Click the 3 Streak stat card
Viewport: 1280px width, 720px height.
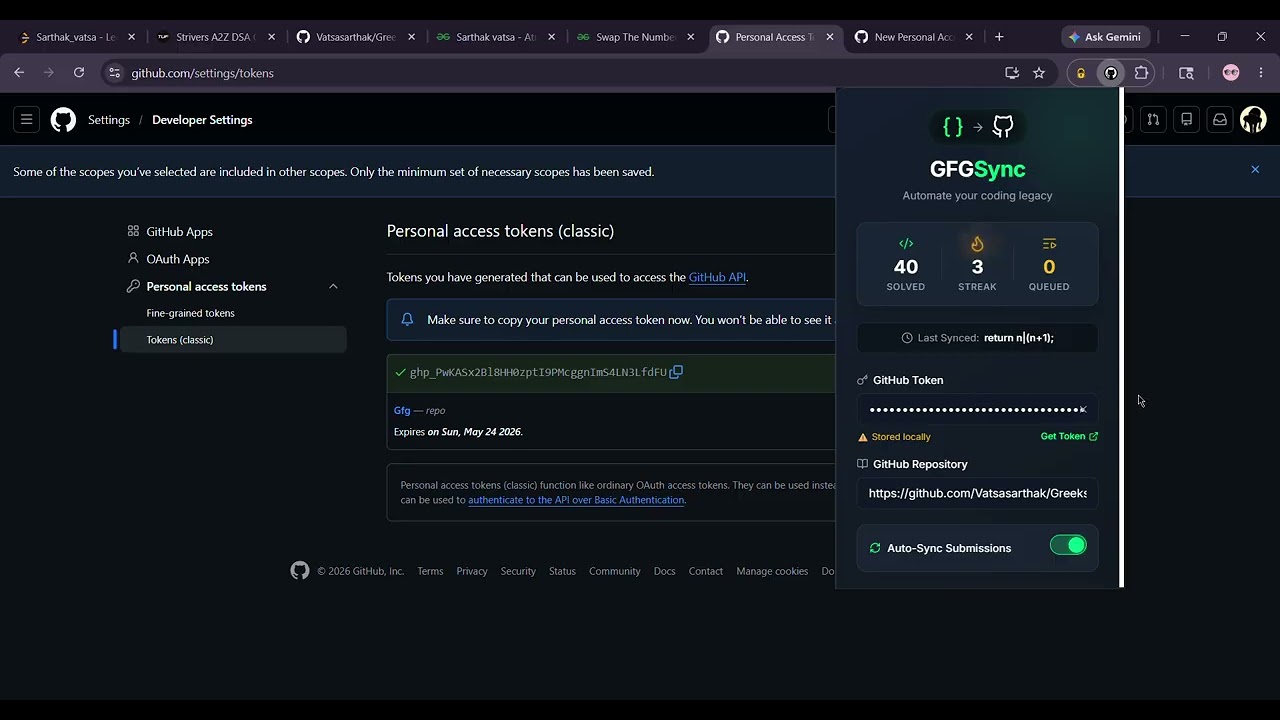point(977,265)
